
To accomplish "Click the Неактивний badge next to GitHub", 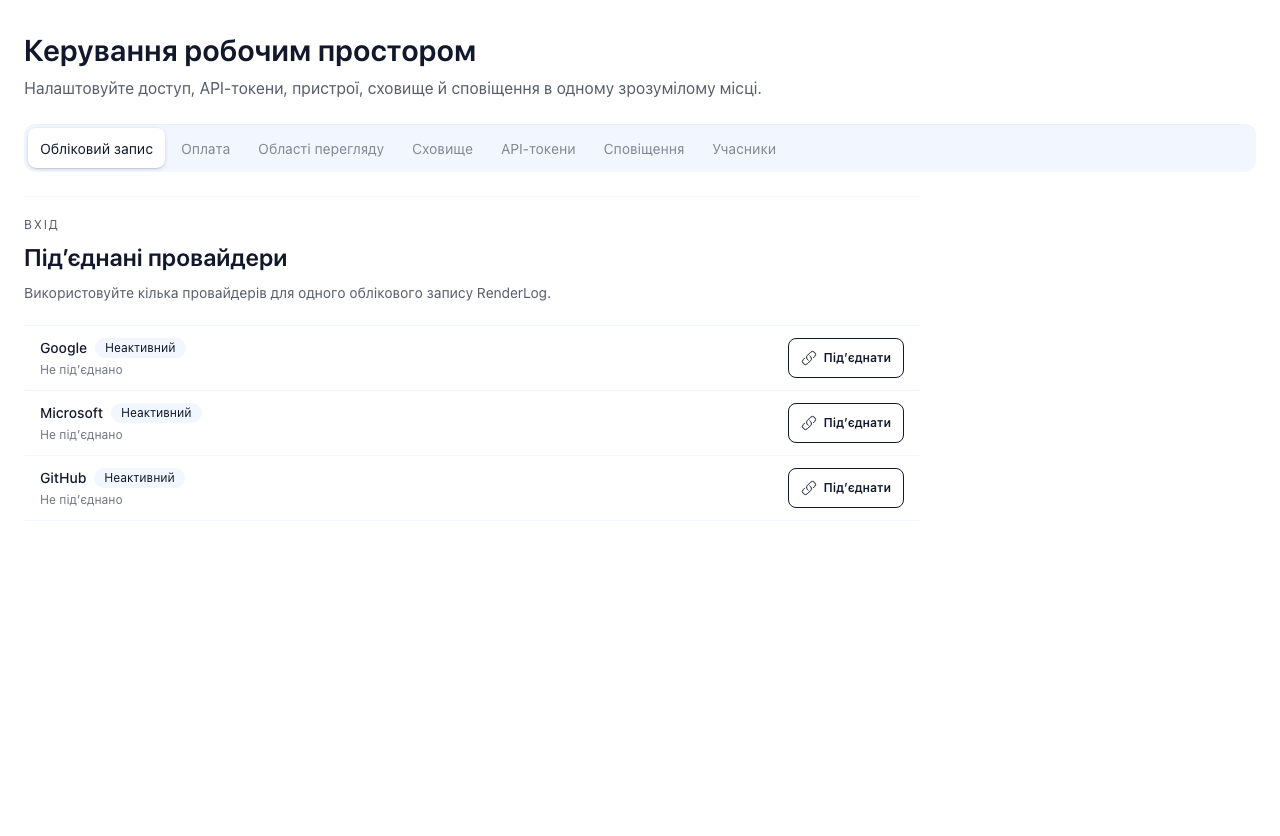I will [x=139, y=478].
